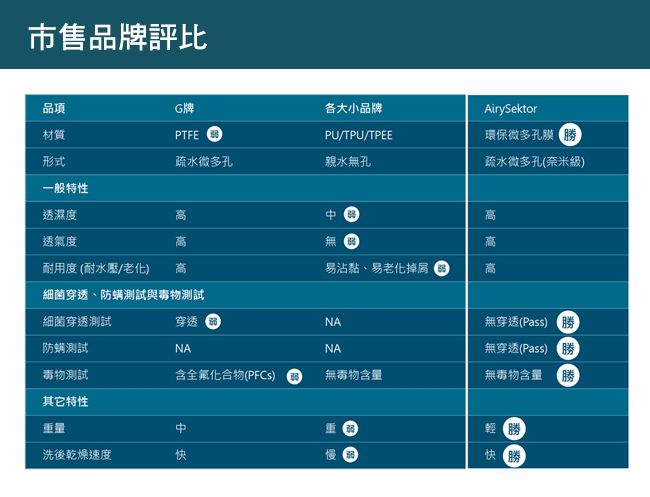The height and width of the screenshot is (497, 650).
Task: Click the 弱 badge in the 透濕度 row
Action: pos(352,214)
